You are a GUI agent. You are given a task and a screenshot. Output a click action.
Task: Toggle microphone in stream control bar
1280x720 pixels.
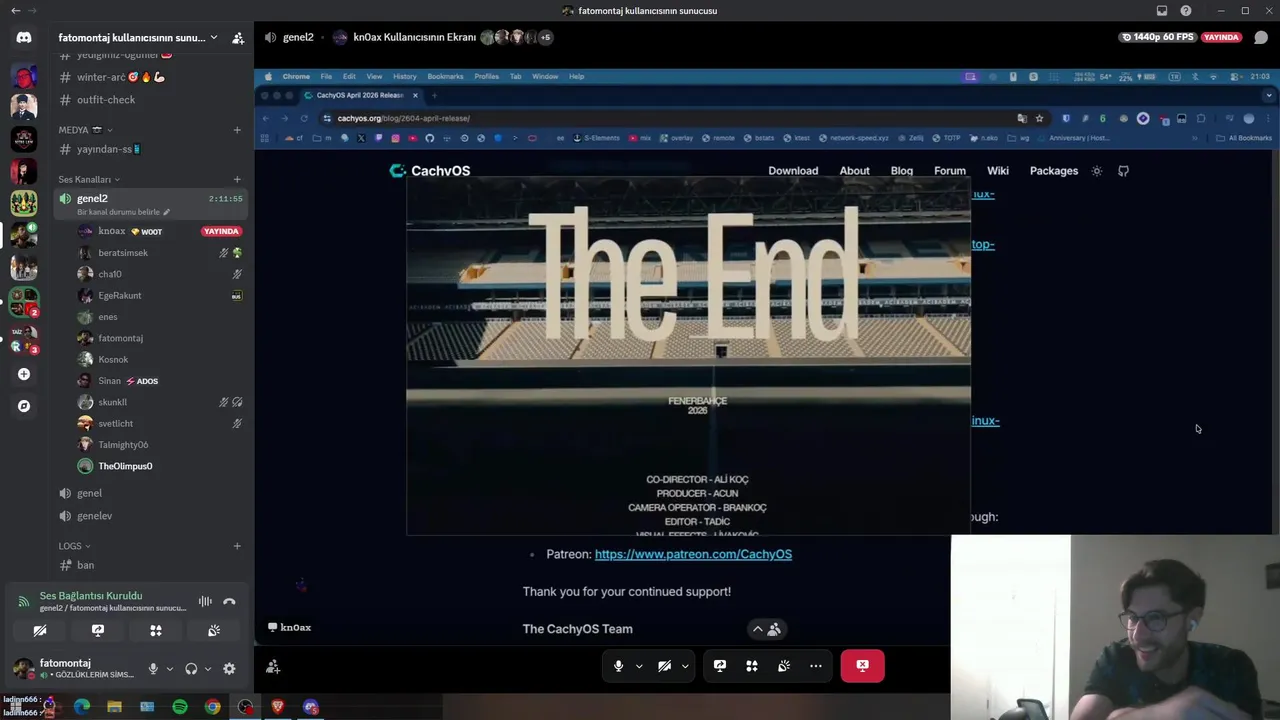point(619,666)
